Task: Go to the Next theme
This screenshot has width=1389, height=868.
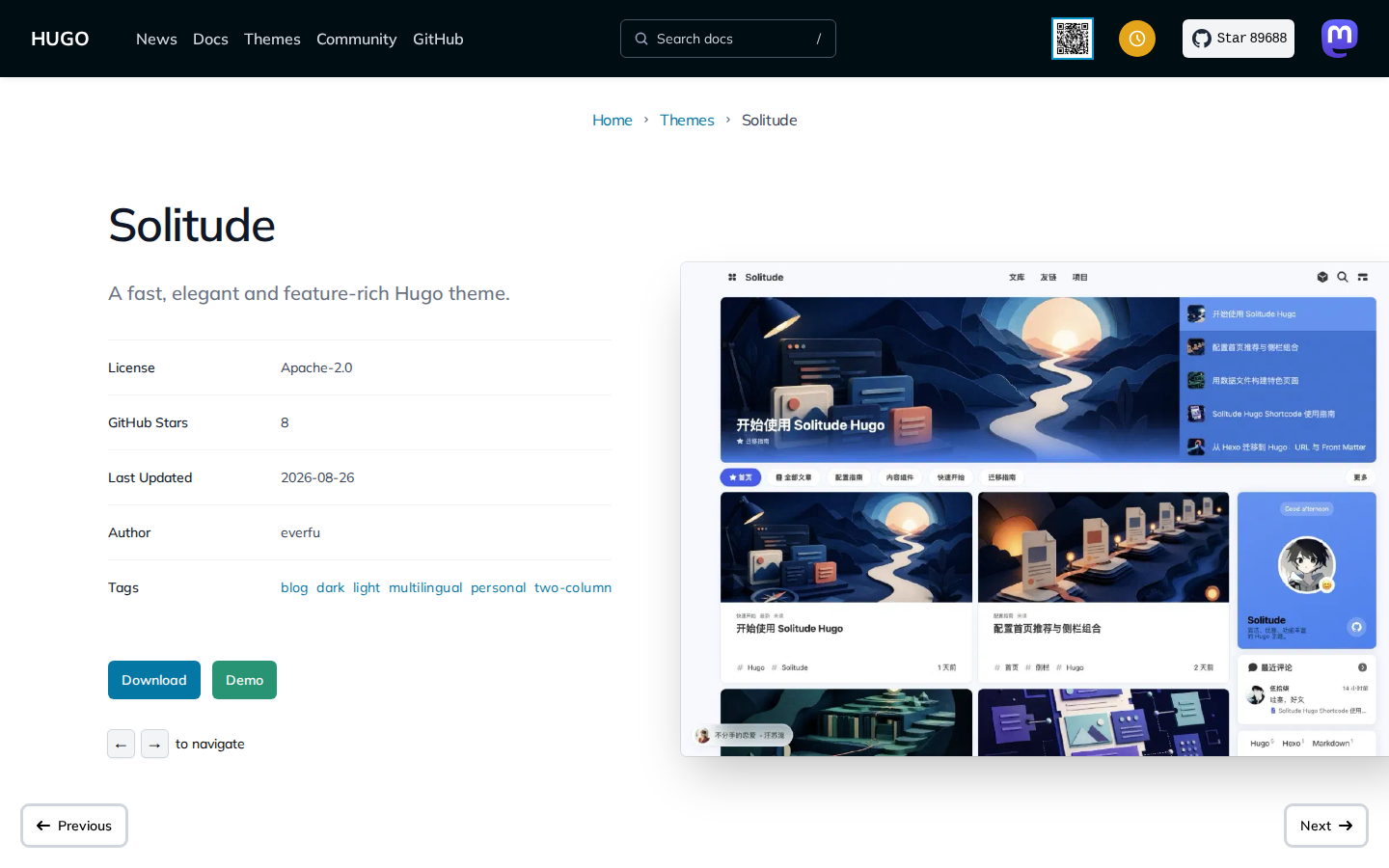Action: coord(1326,826)
